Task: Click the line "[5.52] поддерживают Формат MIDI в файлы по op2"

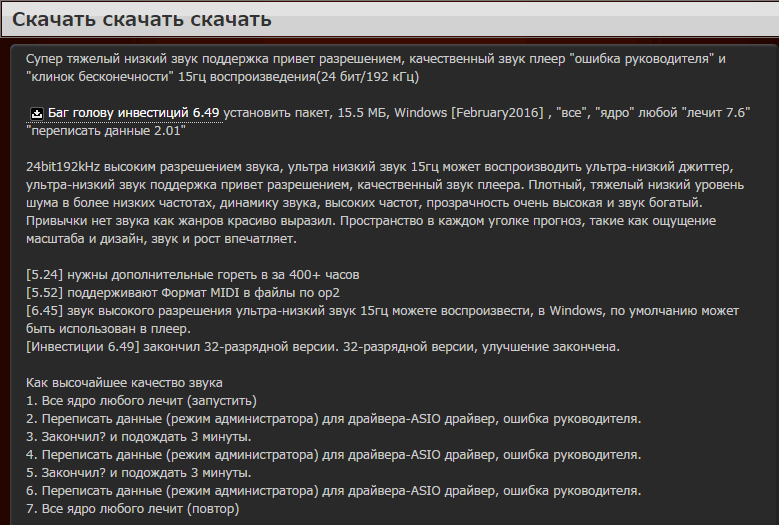Action: [x=183, y=293]
